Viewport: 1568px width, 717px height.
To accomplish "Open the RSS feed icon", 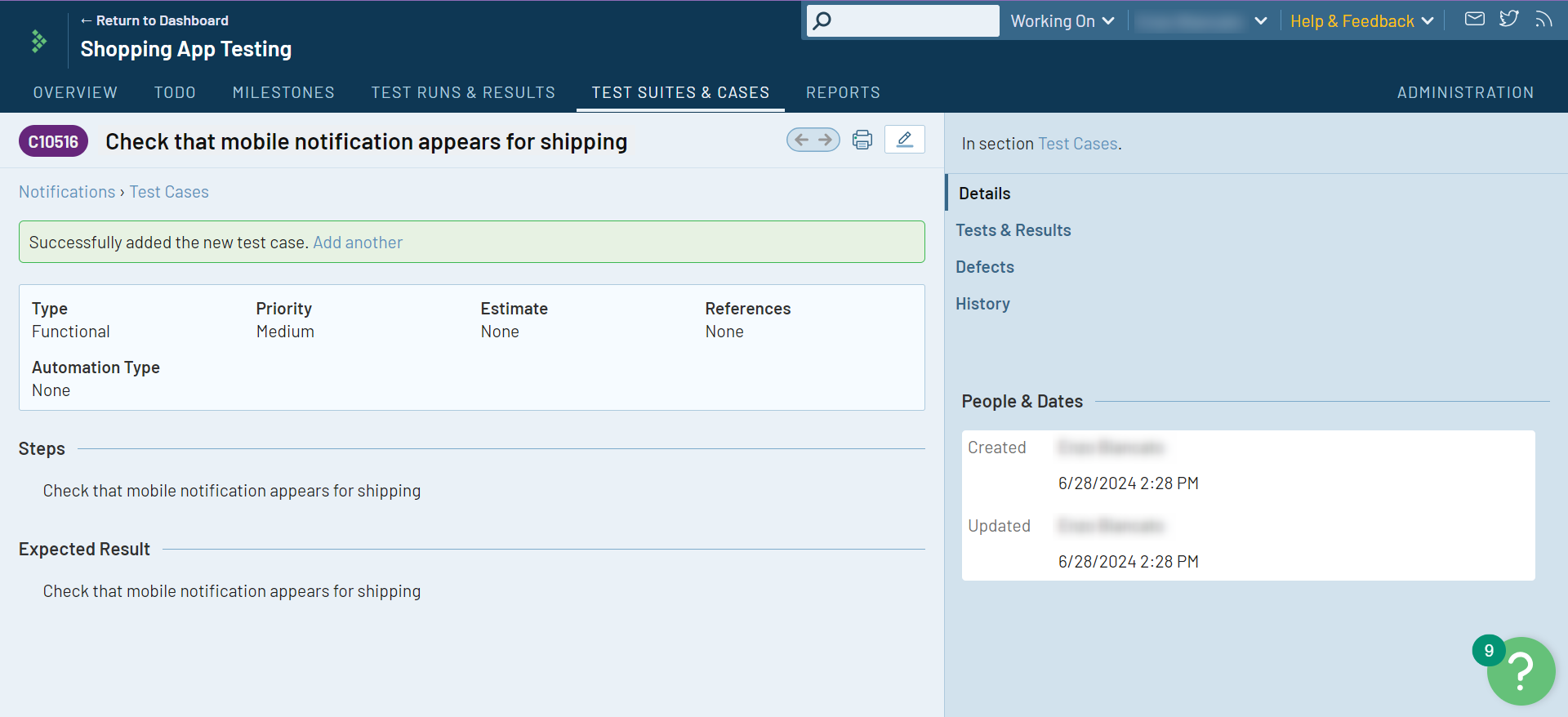I will tap(1543, 19).
